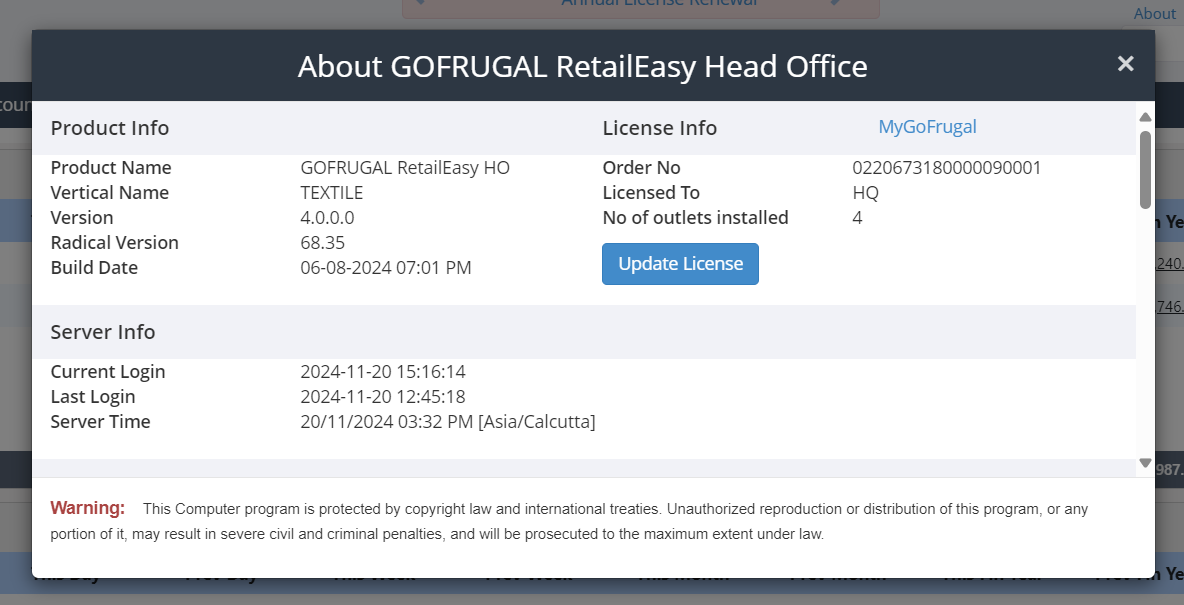This screenshot has width=1184, height=605.
Task: Click the Server Info section header
Action: [103, 332]
